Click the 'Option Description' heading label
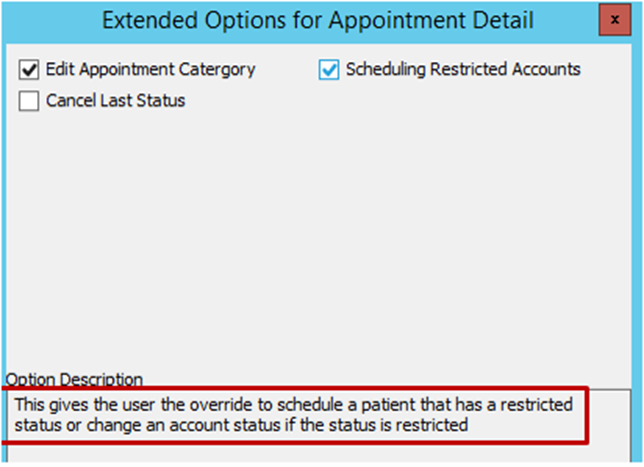Image resolution: width=644 pixels, height=467 pixels. pos(74,380)
